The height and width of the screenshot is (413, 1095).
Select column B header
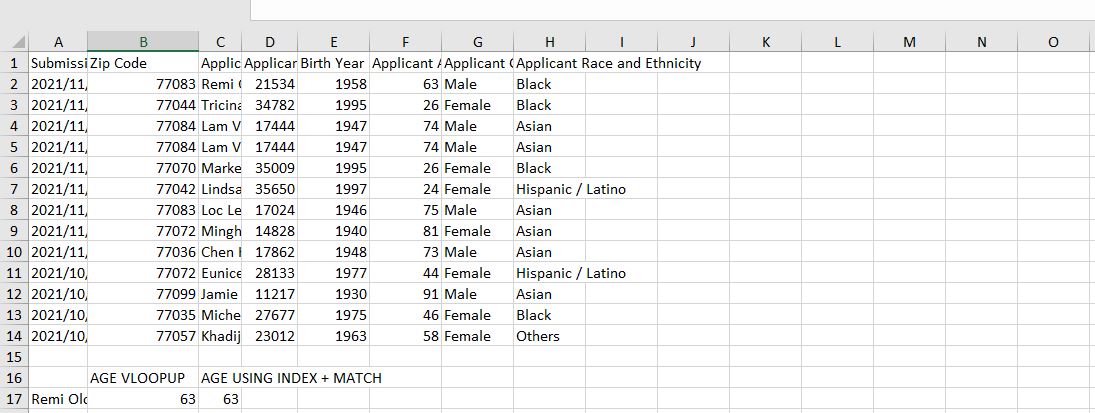coord(143,42)
